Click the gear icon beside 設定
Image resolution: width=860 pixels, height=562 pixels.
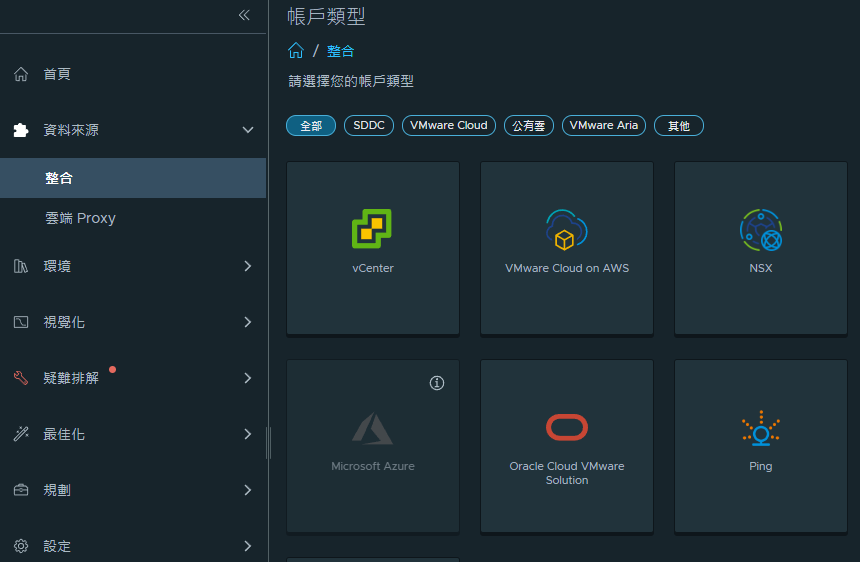21,546
